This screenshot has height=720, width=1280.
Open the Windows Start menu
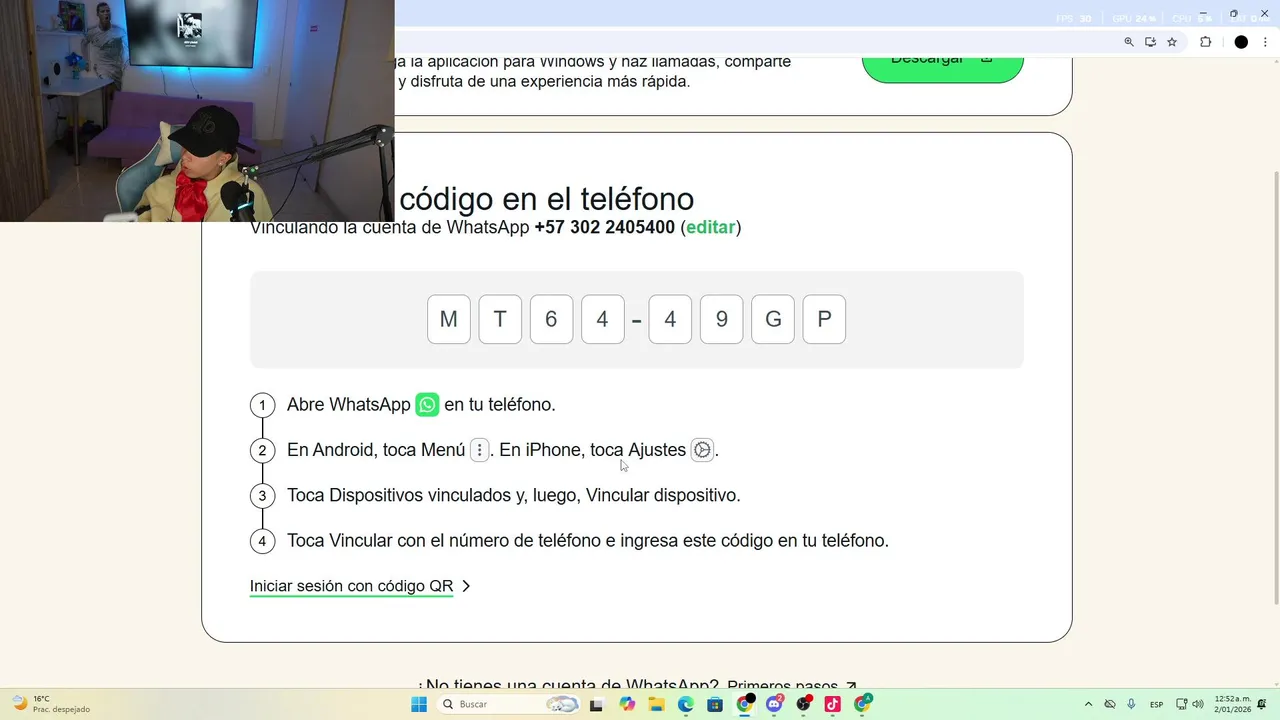point(419,704)
